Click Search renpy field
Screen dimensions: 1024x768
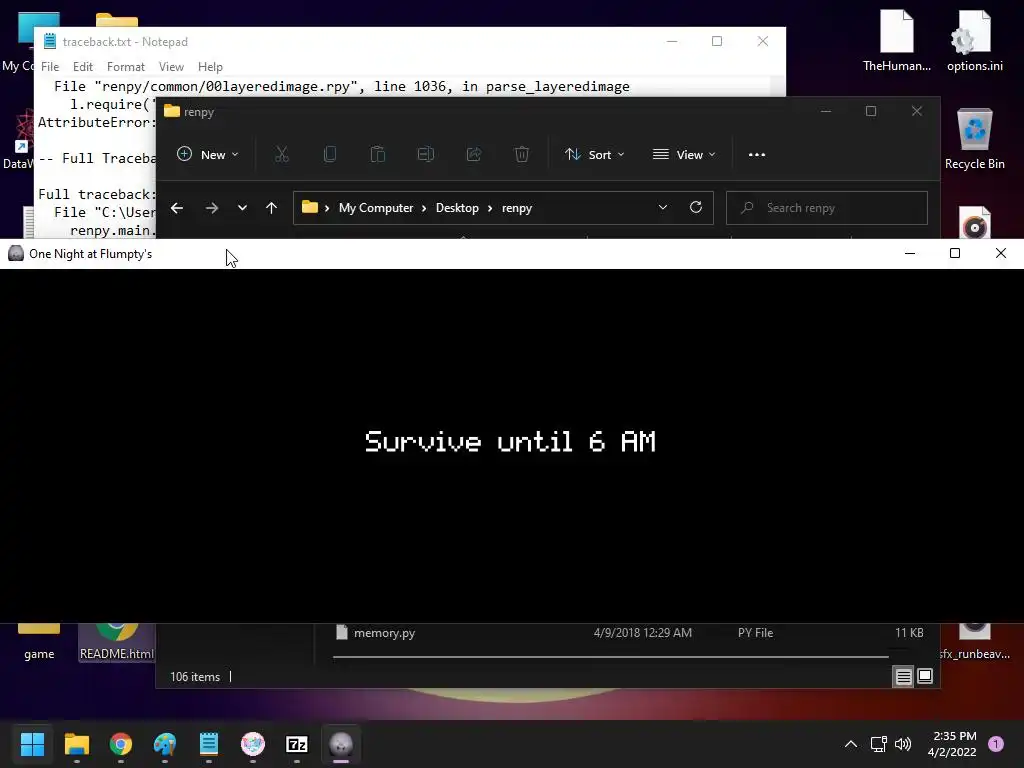coord(827,208)
